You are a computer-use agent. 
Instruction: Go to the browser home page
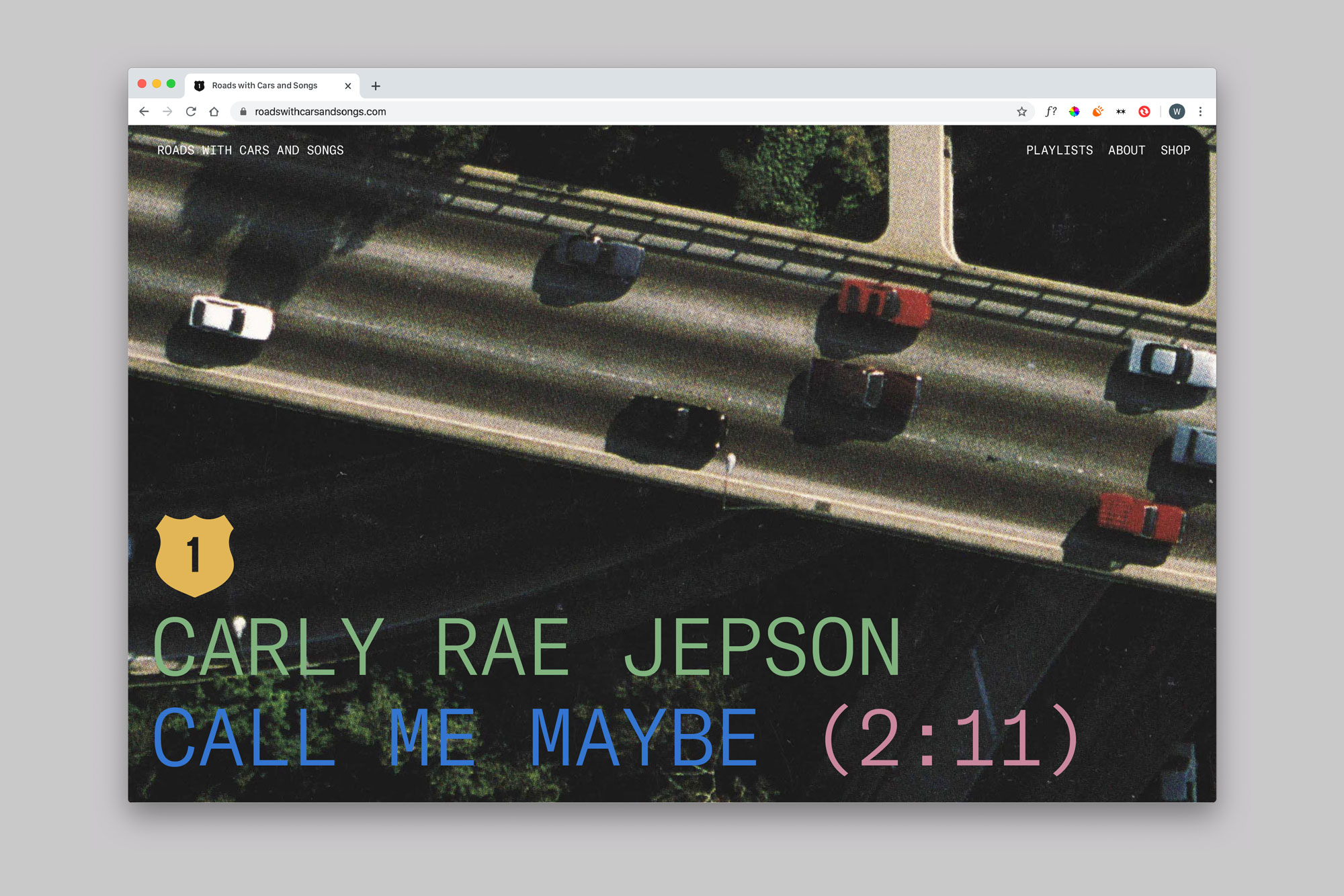click(214, 111)
